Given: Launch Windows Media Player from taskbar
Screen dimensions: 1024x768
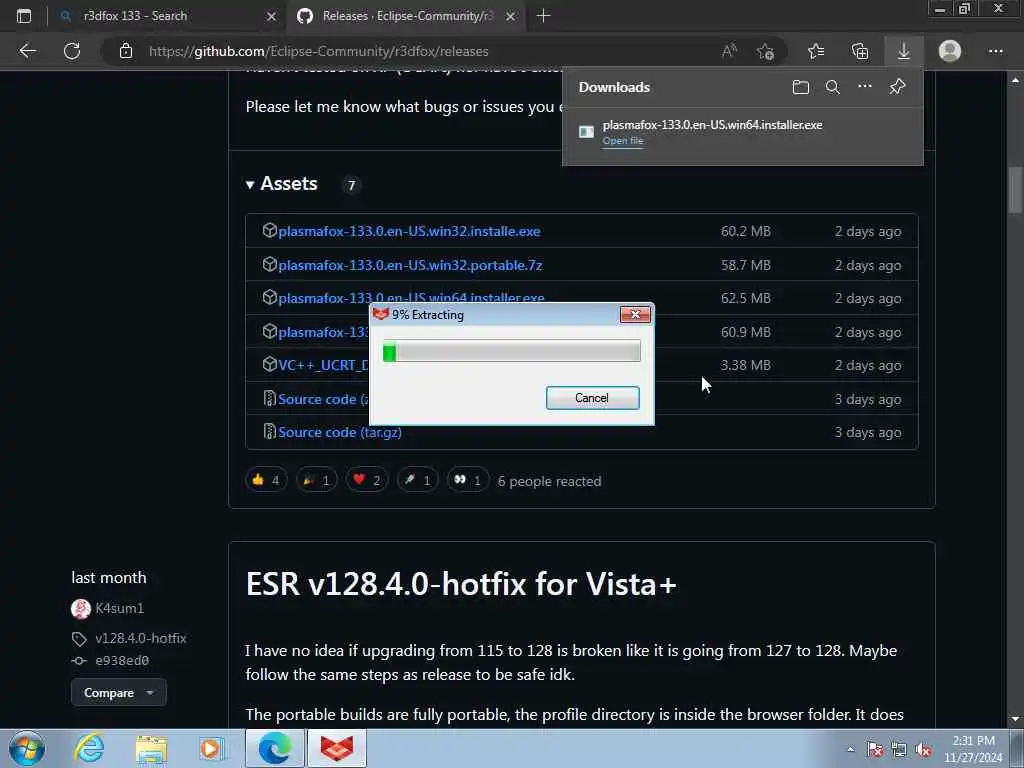Looking at the screenshot, I should [x=211, y=748].
